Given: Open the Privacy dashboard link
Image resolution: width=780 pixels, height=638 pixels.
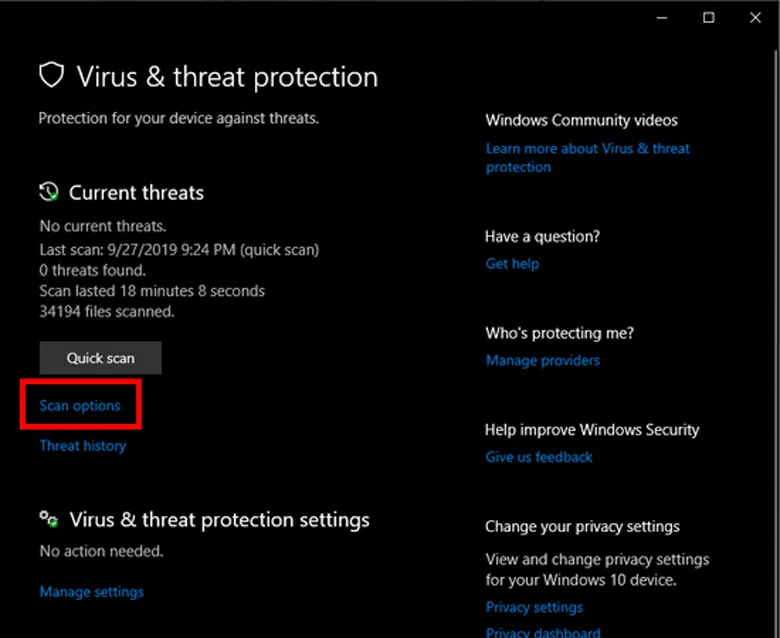Looking at the screenshot, I should coord(543,631).
